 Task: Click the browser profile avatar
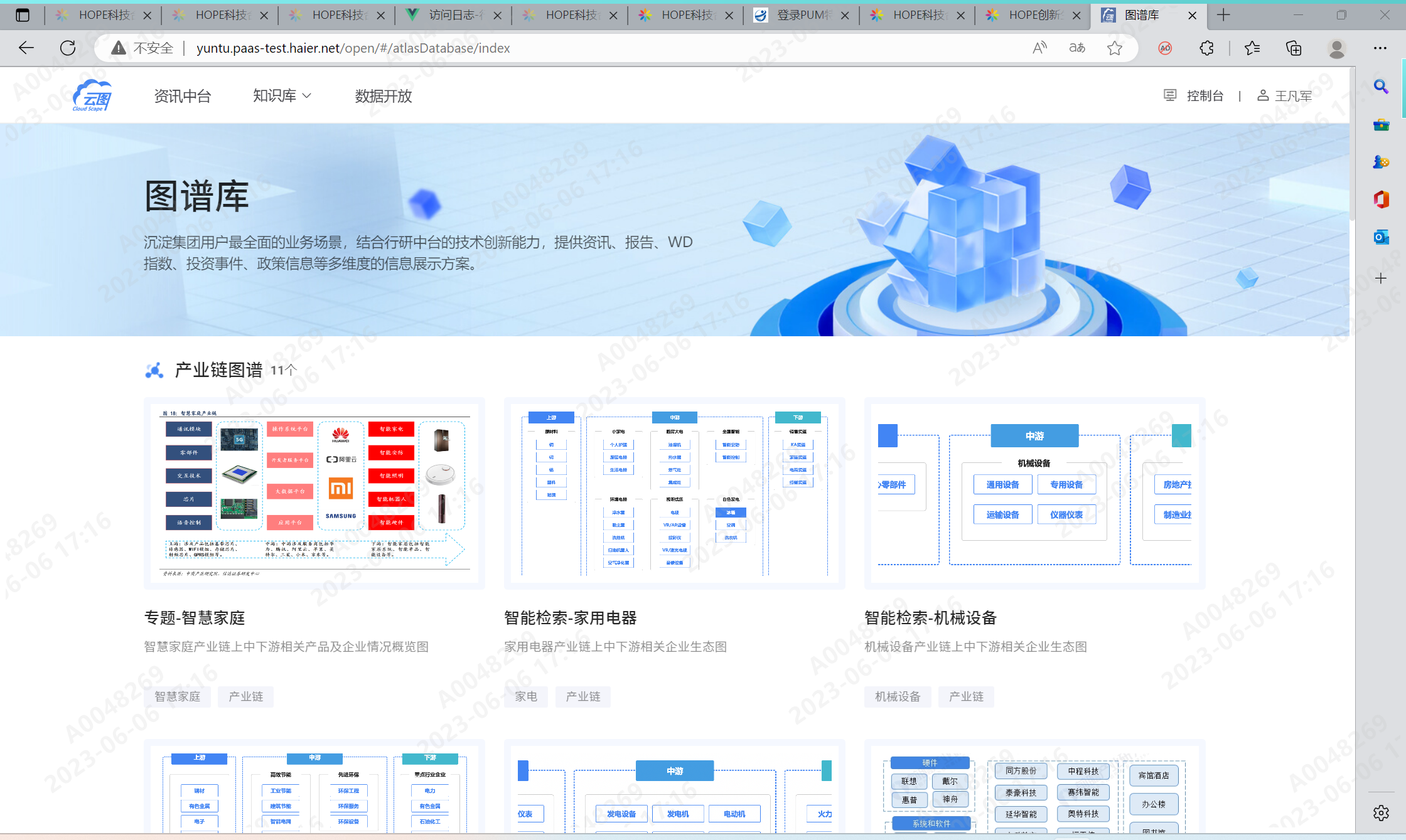point(1336,48)
